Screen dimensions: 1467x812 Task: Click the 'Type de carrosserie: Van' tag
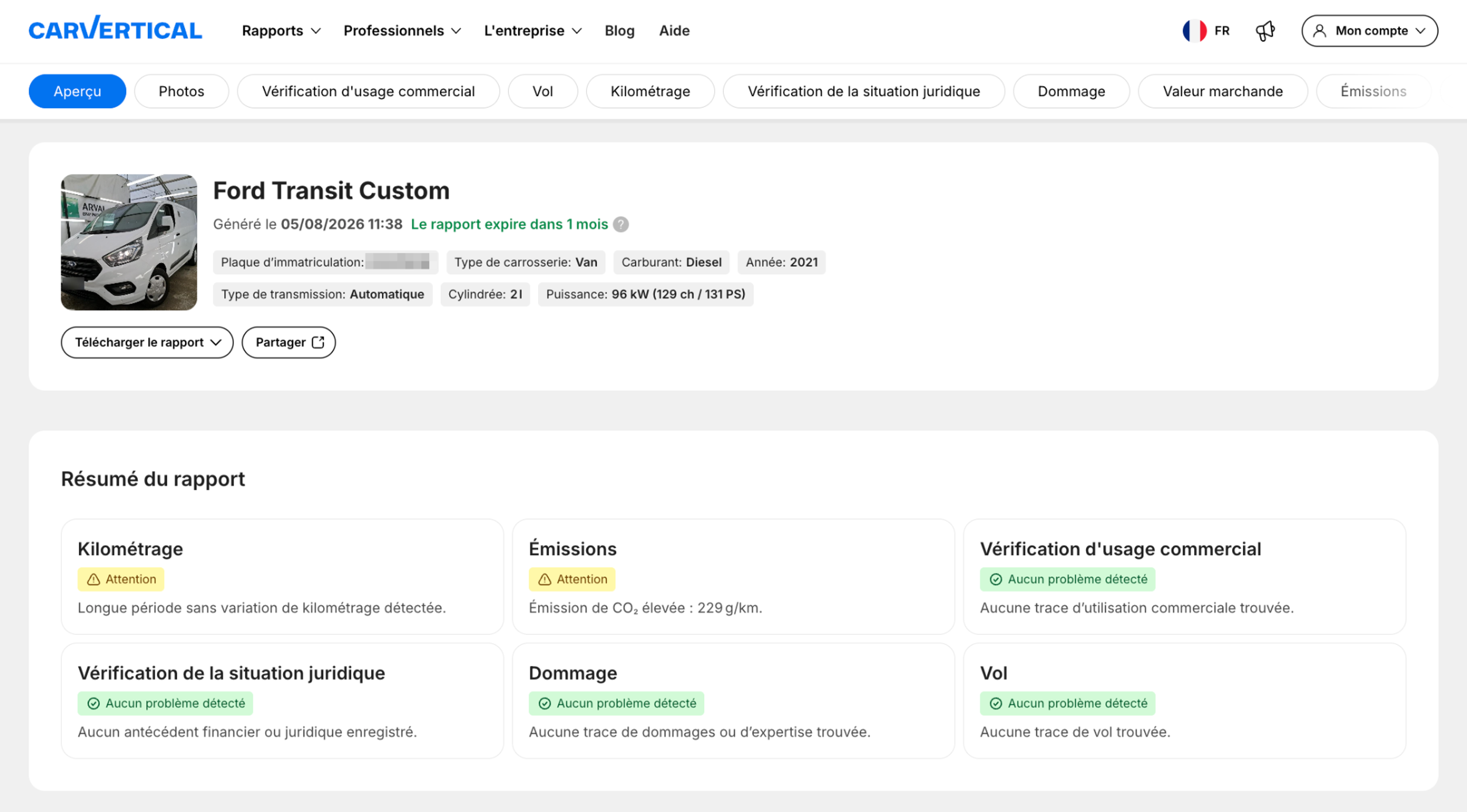pyautogui.click(x=526, y=262)
